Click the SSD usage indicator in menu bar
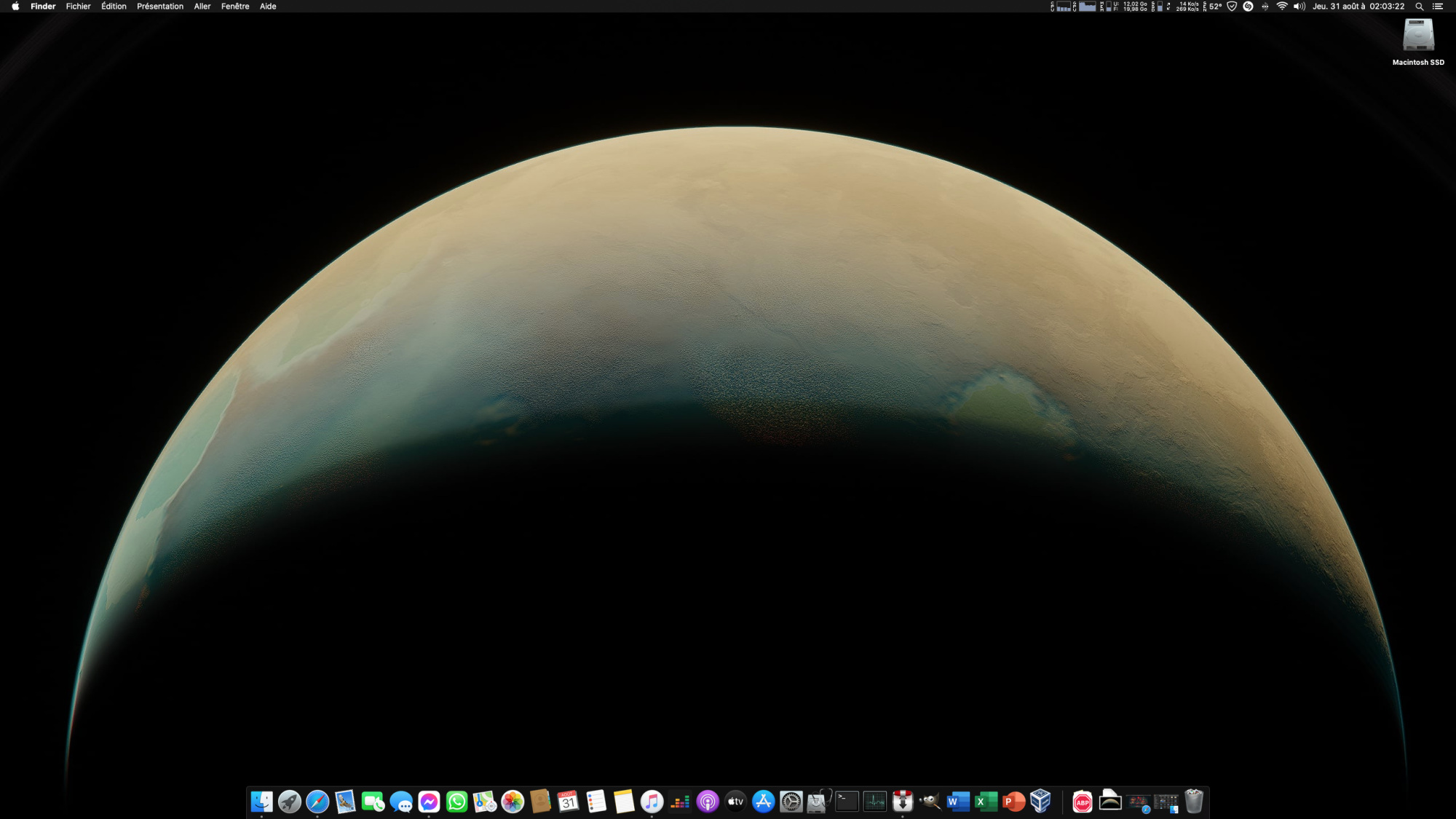The image size is (1456, 819). 1157,6
